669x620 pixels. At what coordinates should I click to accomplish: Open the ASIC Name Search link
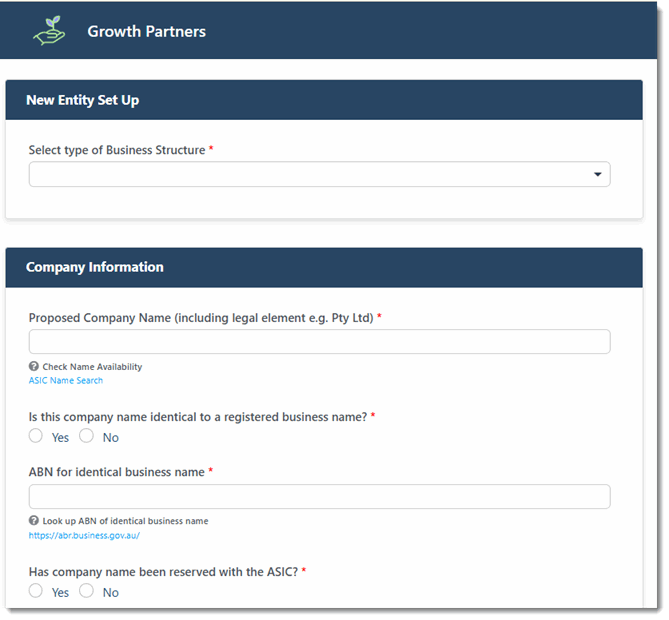point(66,380)
